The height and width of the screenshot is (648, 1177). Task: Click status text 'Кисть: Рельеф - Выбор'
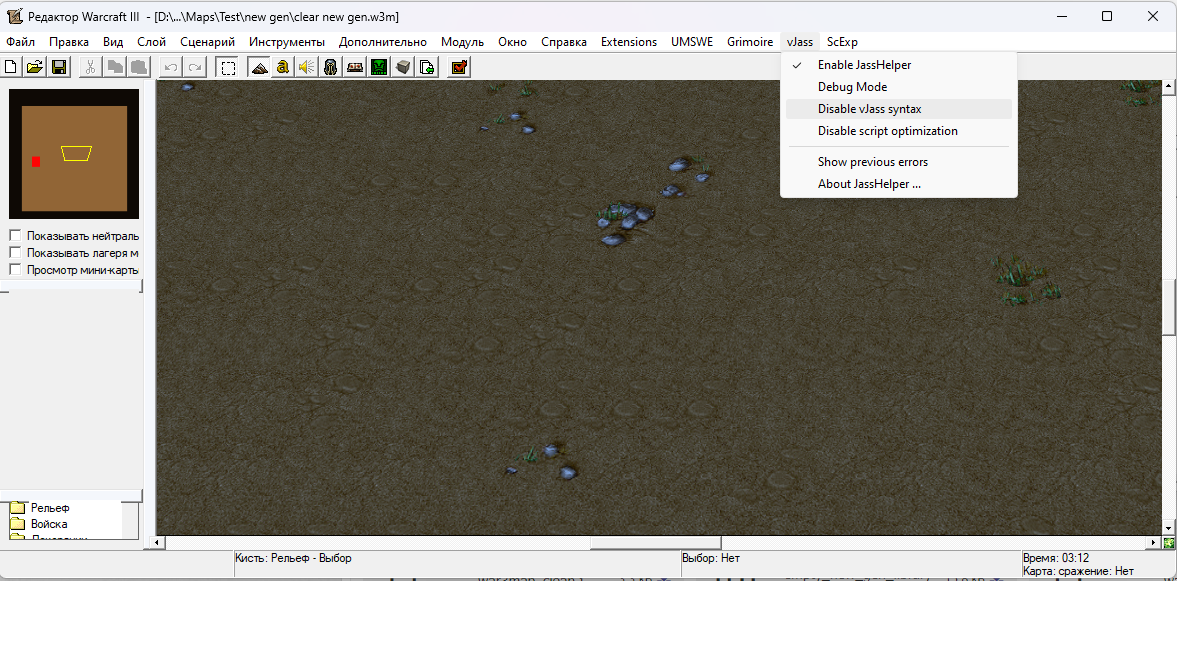tap(293, 558)
